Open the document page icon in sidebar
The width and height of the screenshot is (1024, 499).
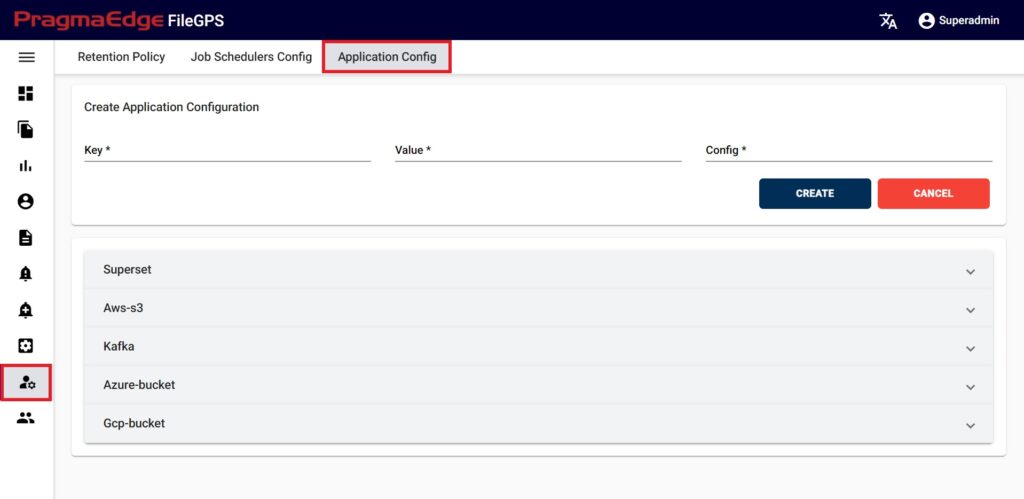(x=25, y=238)
